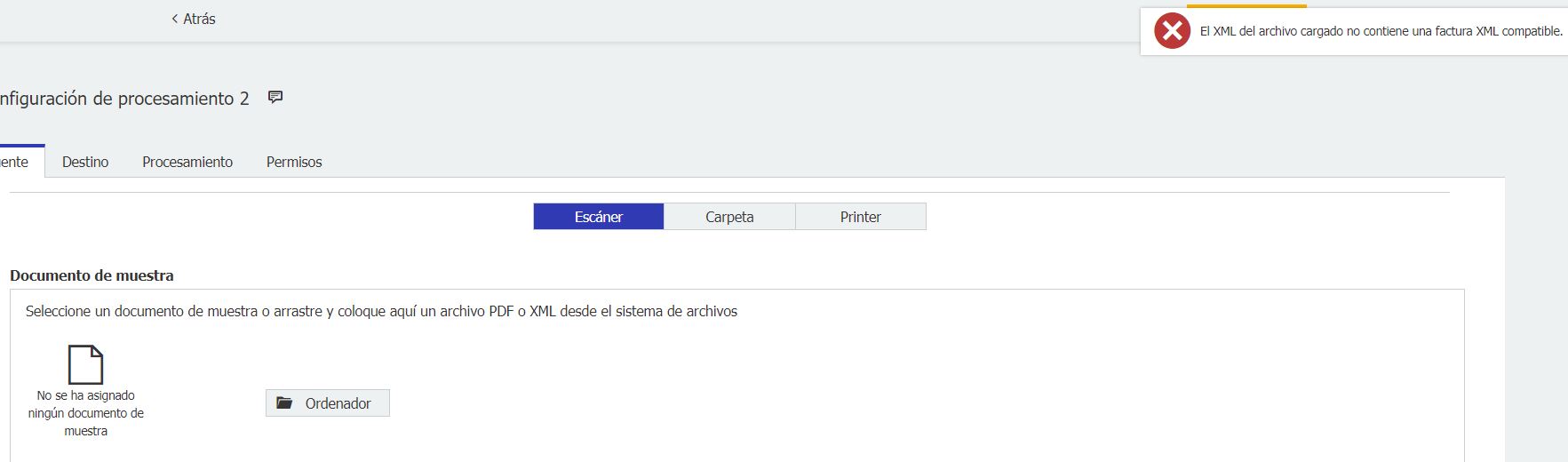Choose Printer as the source type
Viewport: 1568px width, 462px height.
coord(860,217)
